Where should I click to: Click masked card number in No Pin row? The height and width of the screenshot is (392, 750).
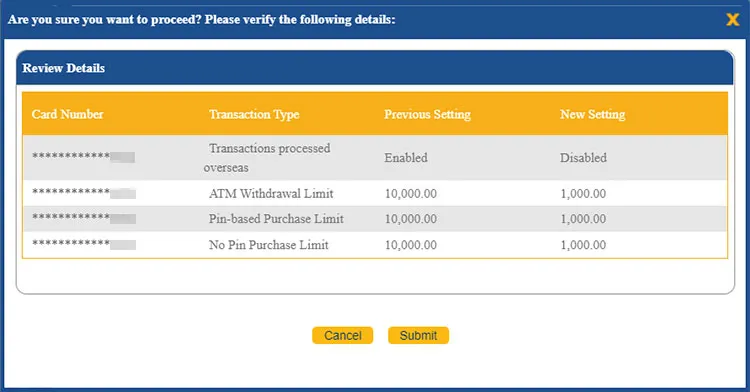tap(84, 244)
